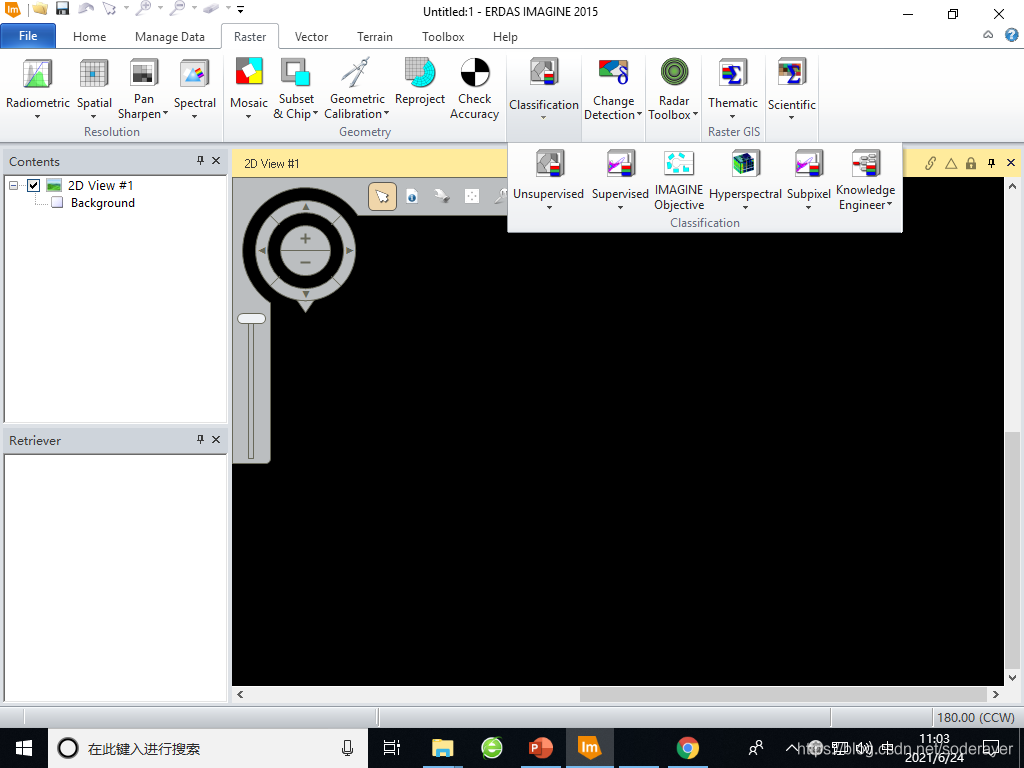Viewport: 1024px width, 768px height.
Task: Click the save disk icon in quick access toolbar
Action: [x=62, y=9]
